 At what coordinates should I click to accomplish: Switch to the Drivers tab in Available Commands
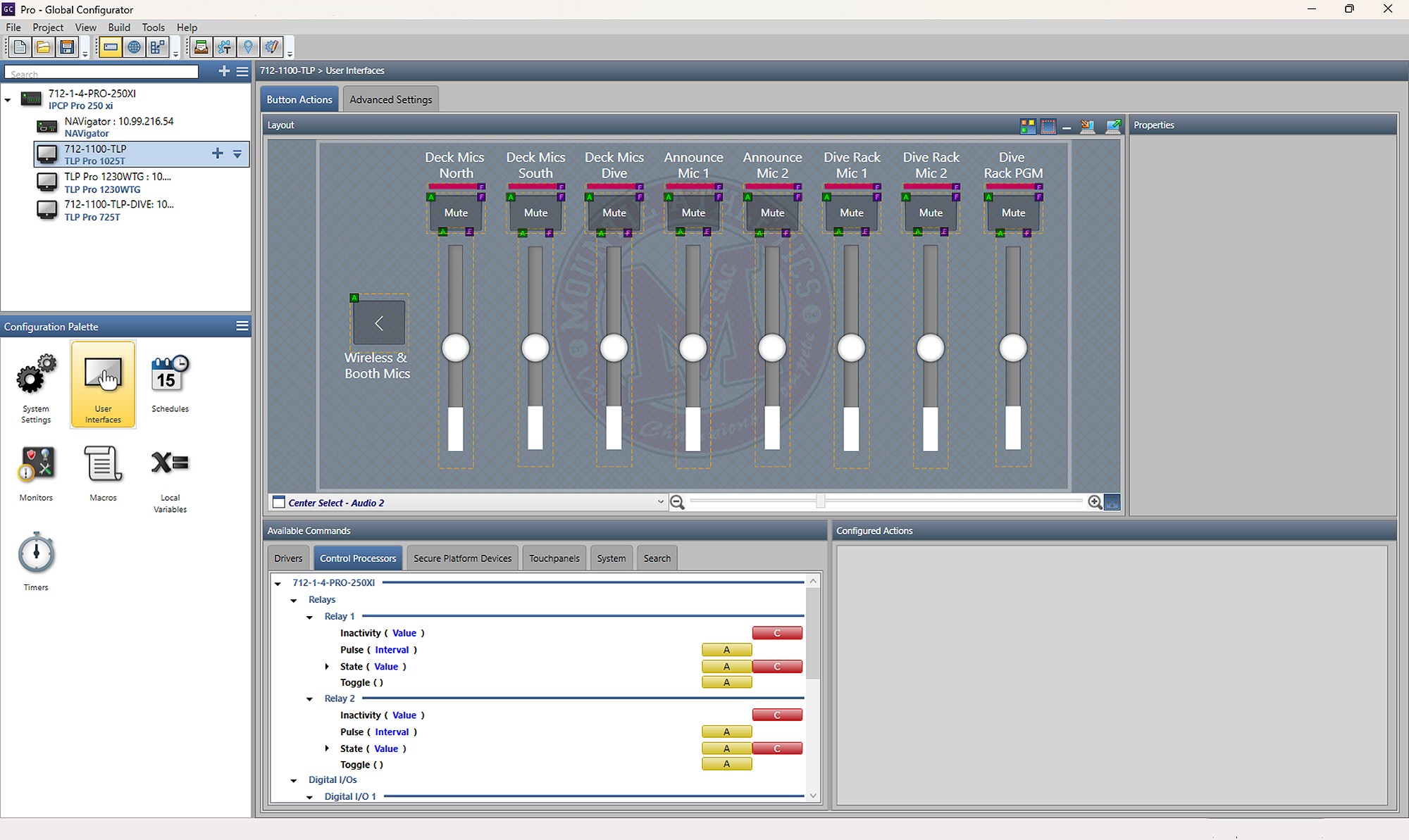[289, 558]
